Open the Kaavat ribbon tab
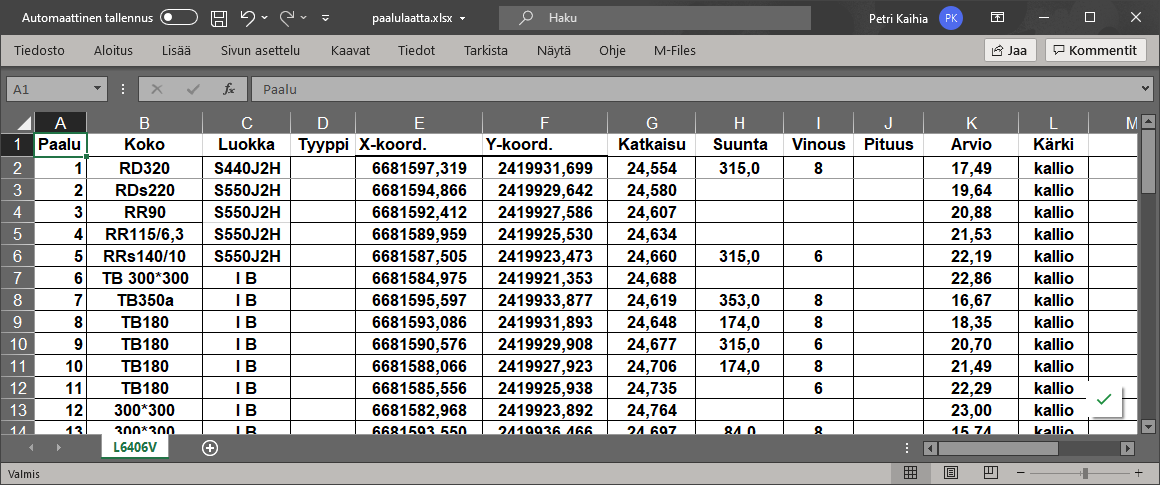1160x485 pixels. pyautogui.click(x=350, y=51)
